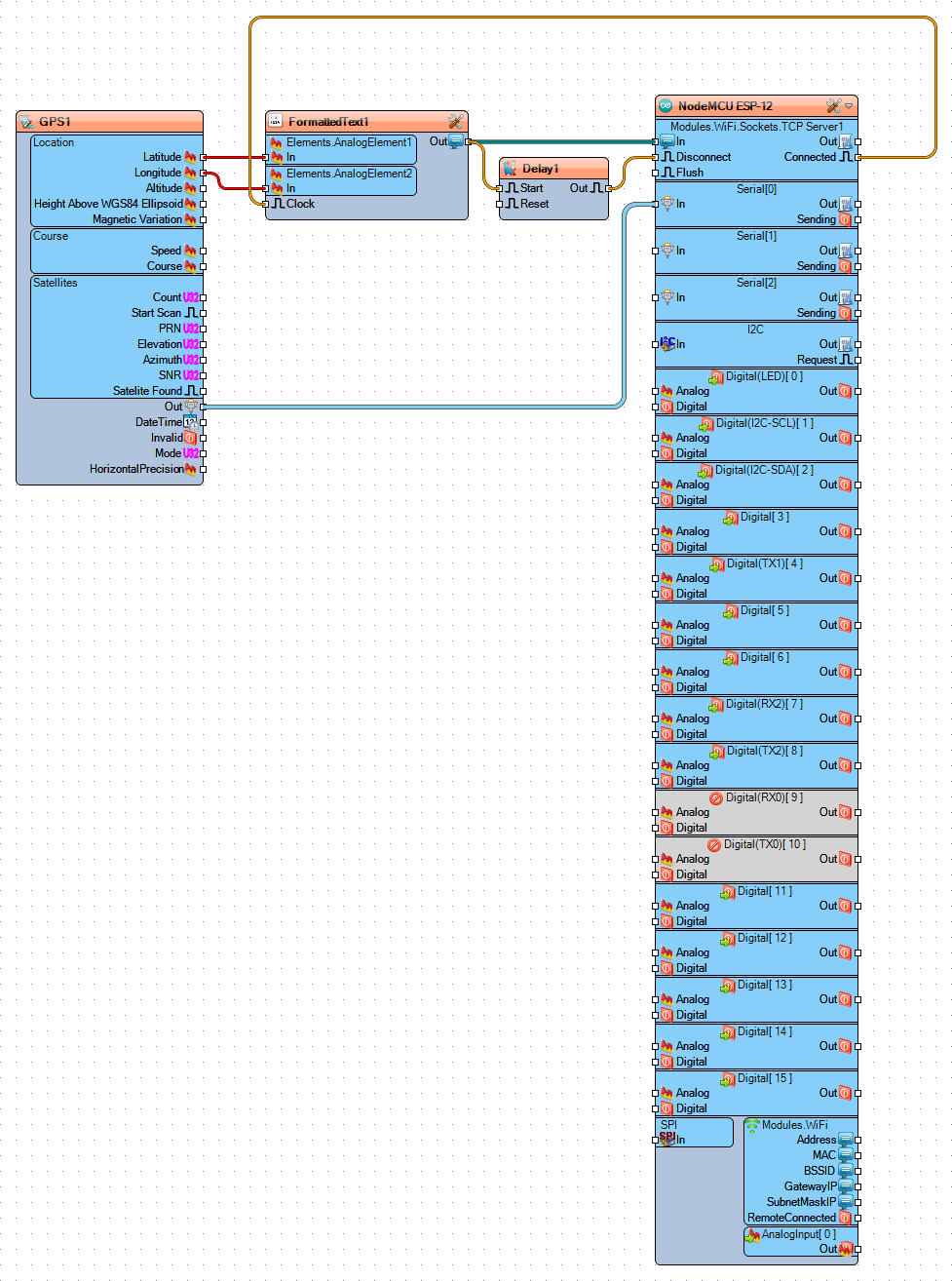Click the In icon of TCP Server1
Viewport: 952px width, 1281px height.
tap(668, 140)
